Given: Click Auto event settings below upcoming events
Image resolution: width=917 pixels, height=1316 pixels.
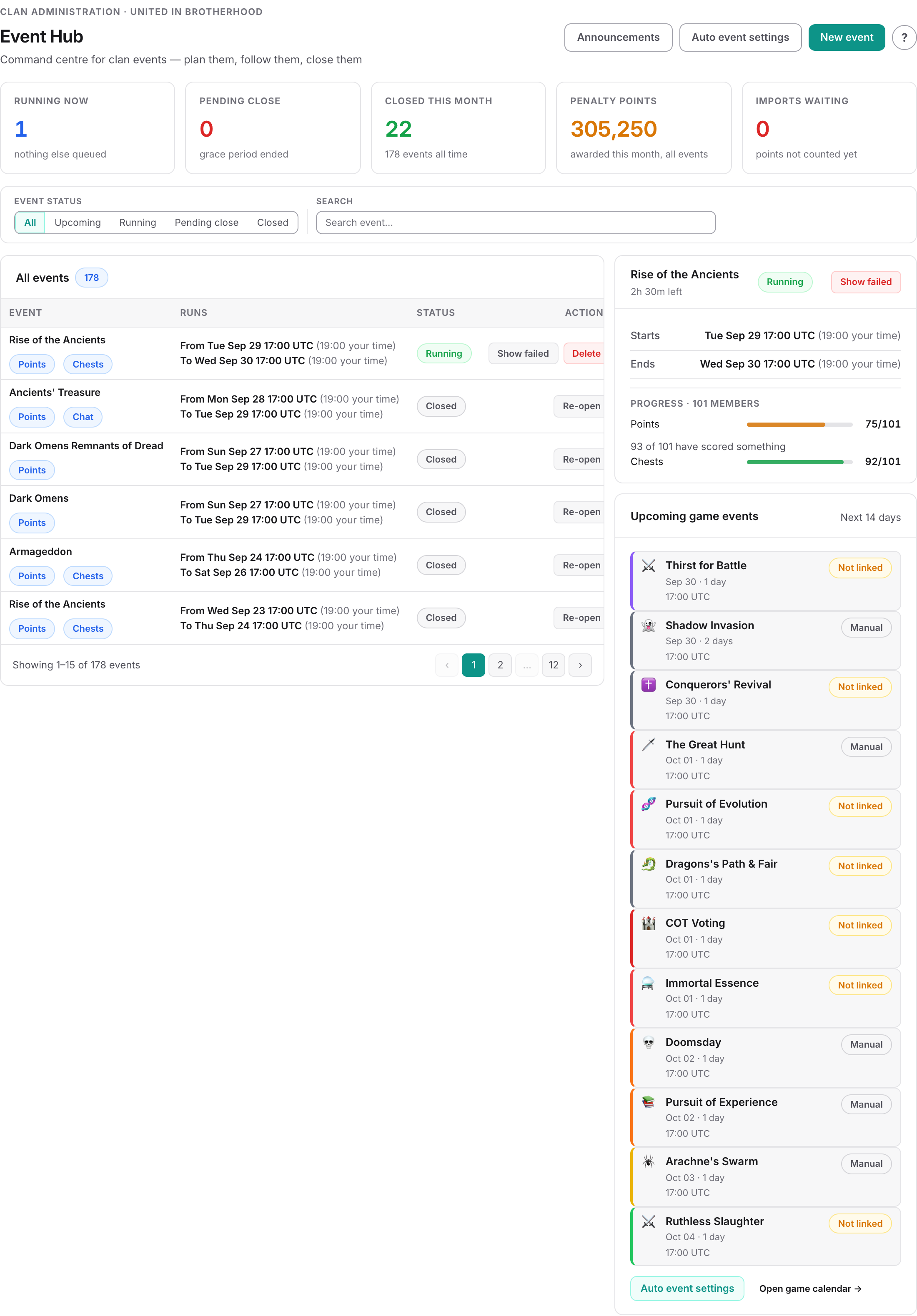Looking at the screenshot, I should [x=687, y=1288].
